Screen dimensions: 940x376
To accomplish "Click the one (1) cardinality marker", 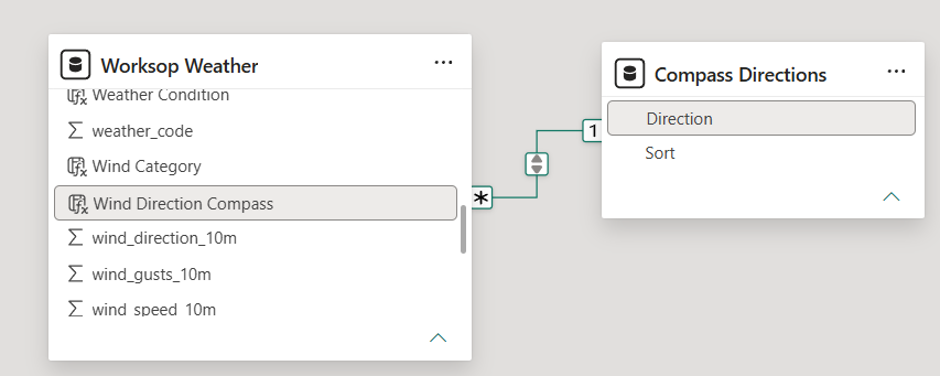I will point(592,130).
